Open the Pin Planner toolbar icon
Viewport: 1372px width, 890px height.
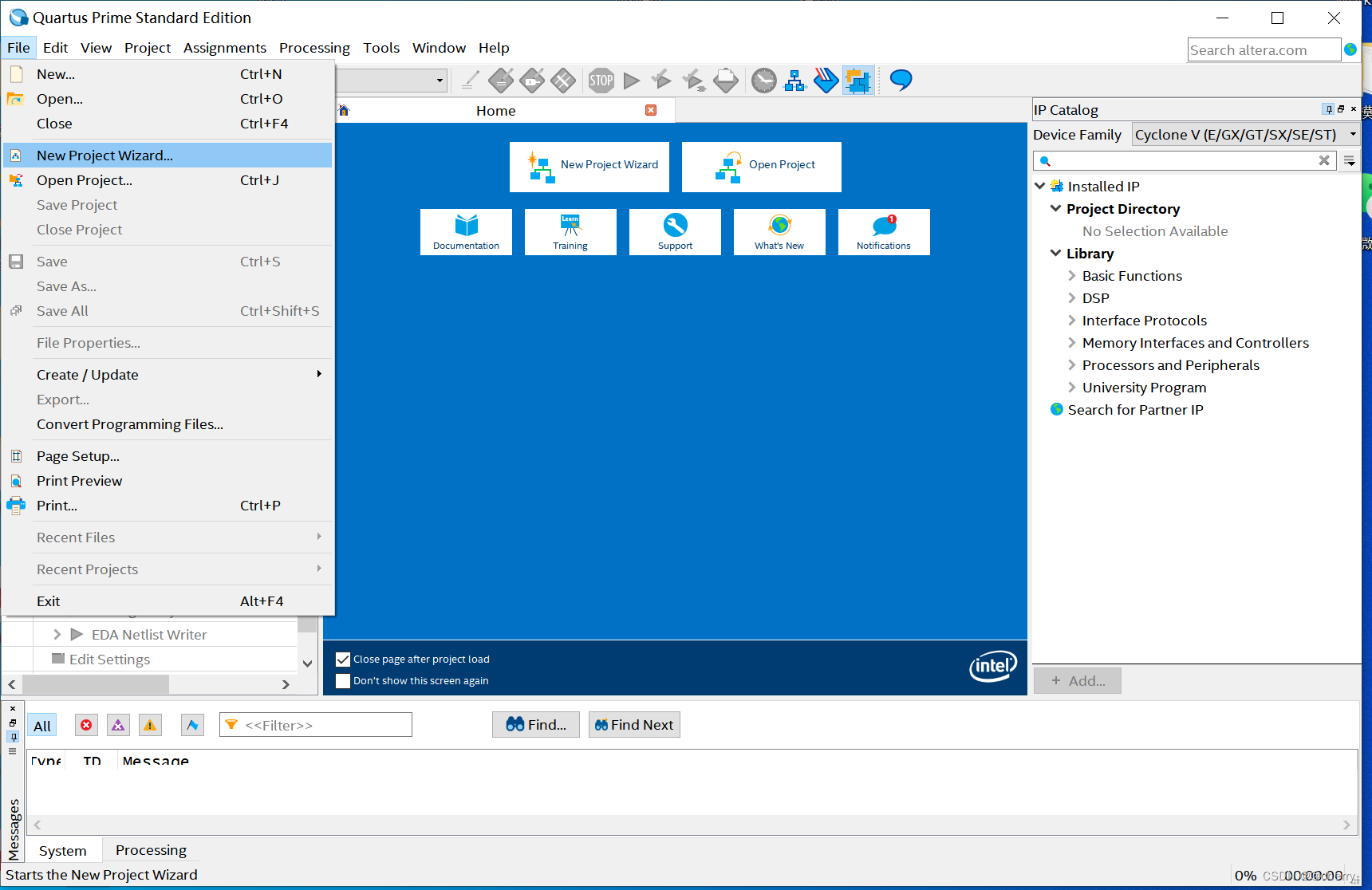532,80
